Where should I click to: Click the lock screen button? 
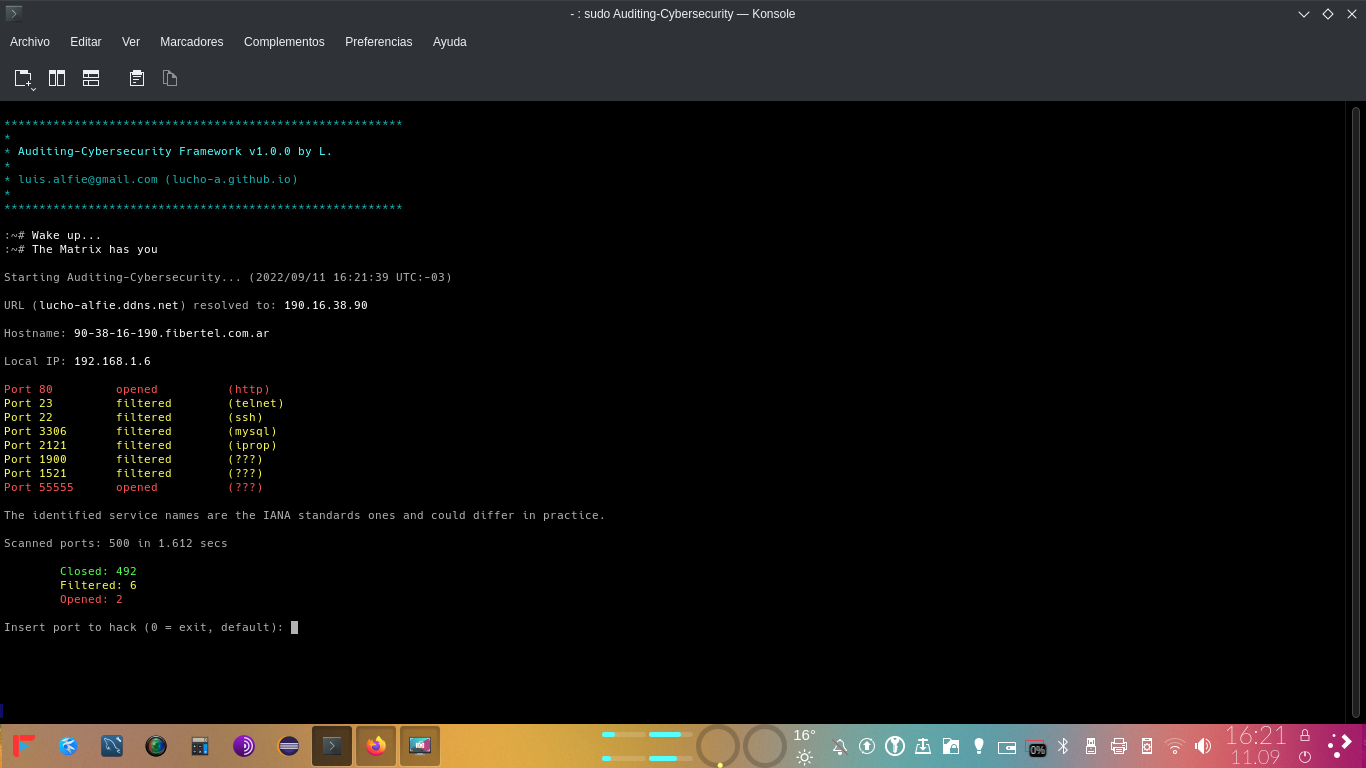pyautogui.click(x=1305, y=736)
